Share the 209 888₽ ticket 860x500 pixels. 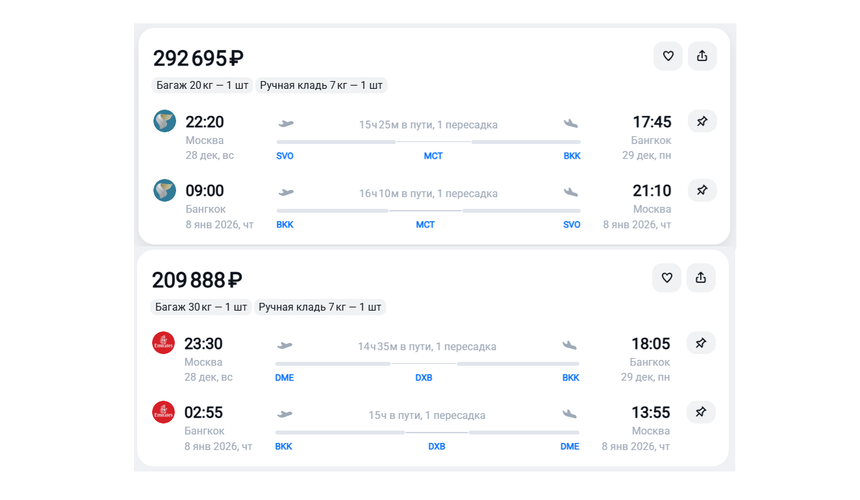(701, 278)
